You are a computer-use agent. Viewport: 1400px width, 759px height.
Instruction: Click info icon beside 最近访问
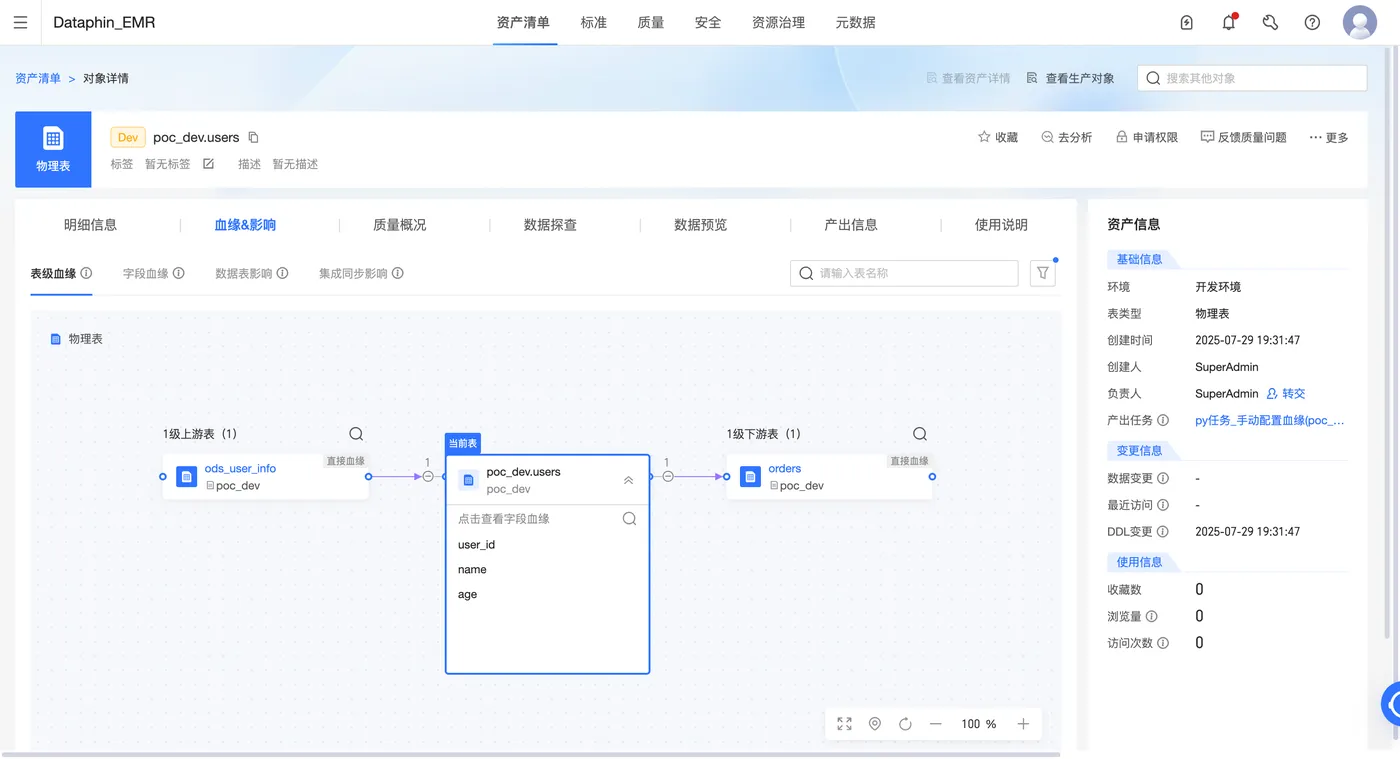1163,505
